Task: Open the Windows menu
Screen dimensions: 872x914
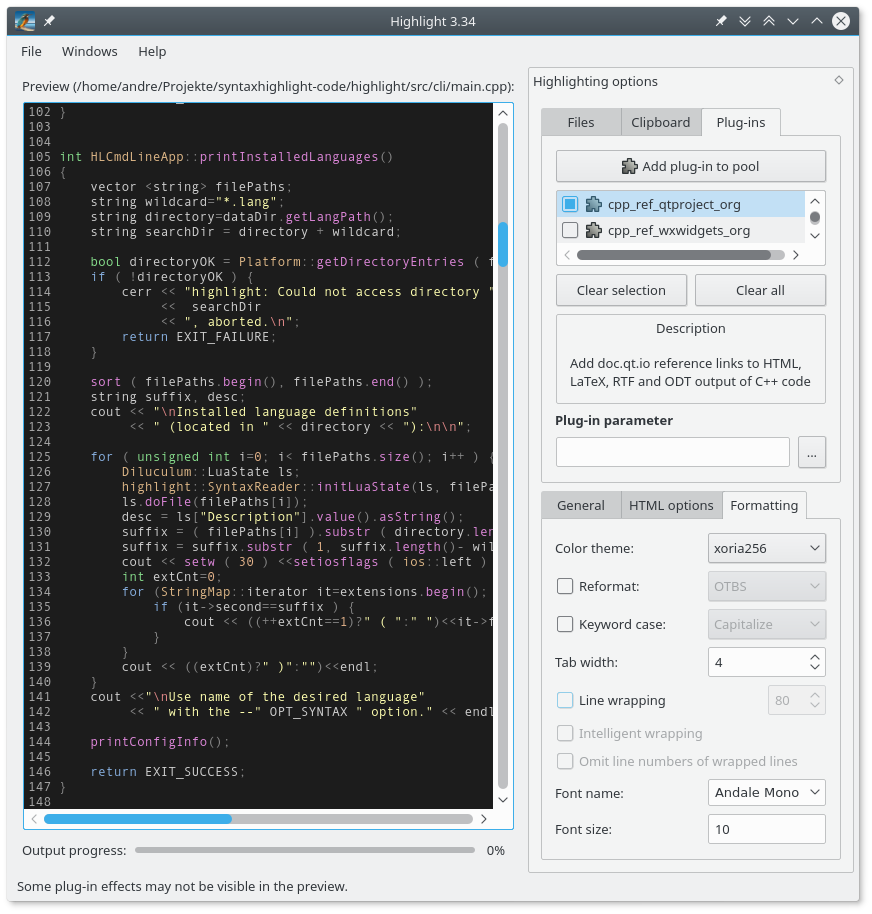Action: click(x=89, y=51)
